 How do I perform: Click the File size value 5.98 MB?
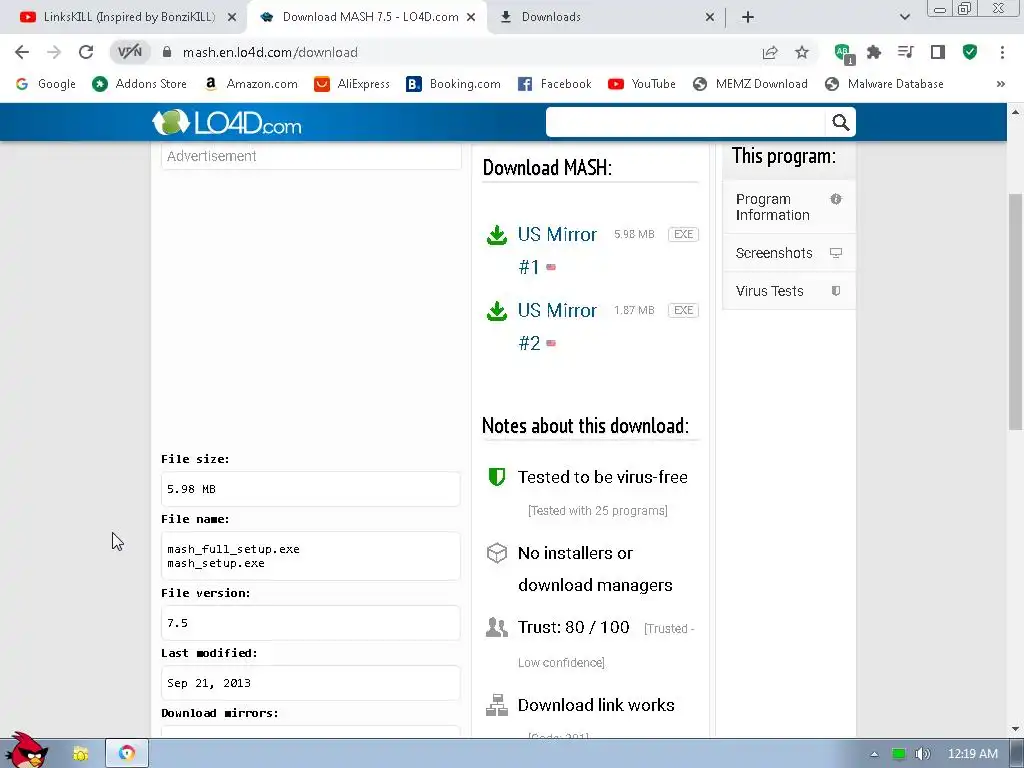click(191, 489)
